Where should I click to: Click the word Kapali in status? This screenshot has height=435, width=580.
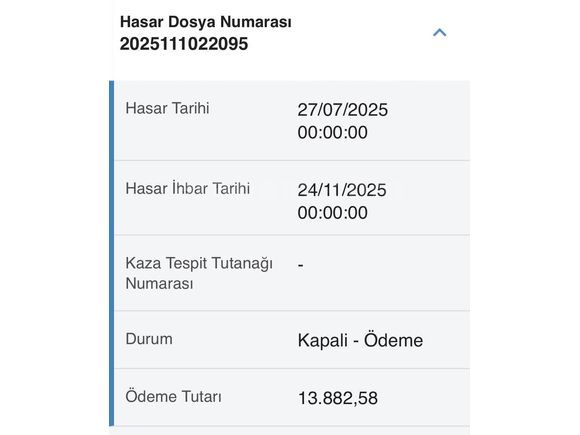pos(323,341)
